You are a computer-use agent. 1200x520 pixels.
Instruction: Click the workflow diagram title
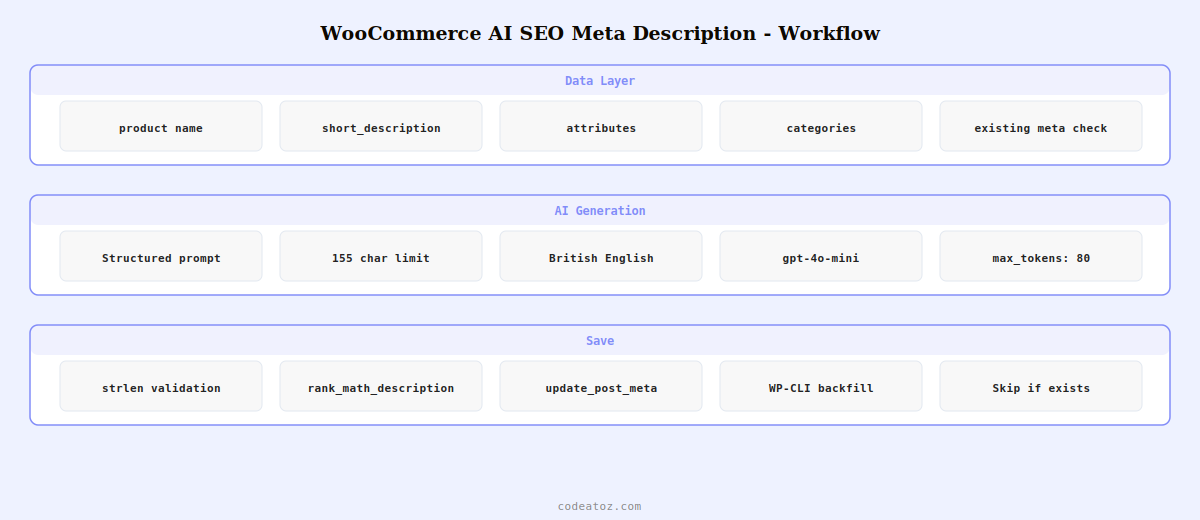pos(600,33)
